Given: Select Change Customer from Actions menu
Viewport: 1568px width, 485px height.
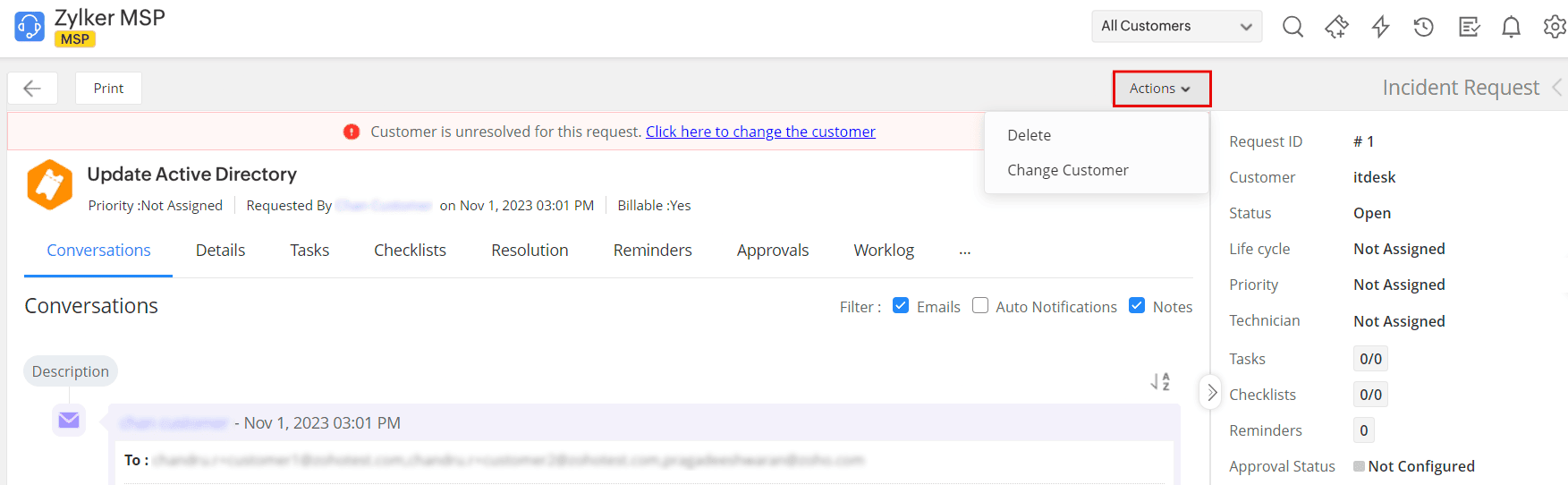Looking at the screenshot, I should 1067,170.
